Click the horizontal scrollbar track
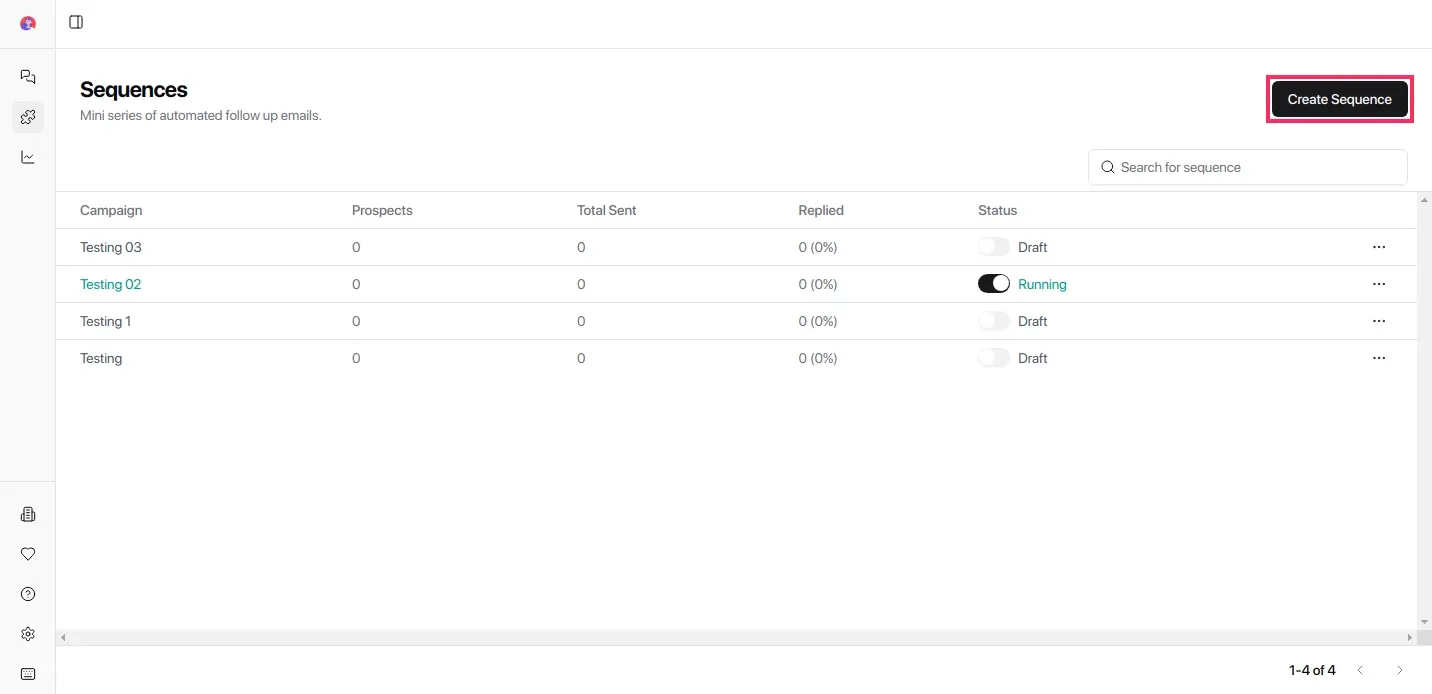1432x694 pixels. [736, 637]
